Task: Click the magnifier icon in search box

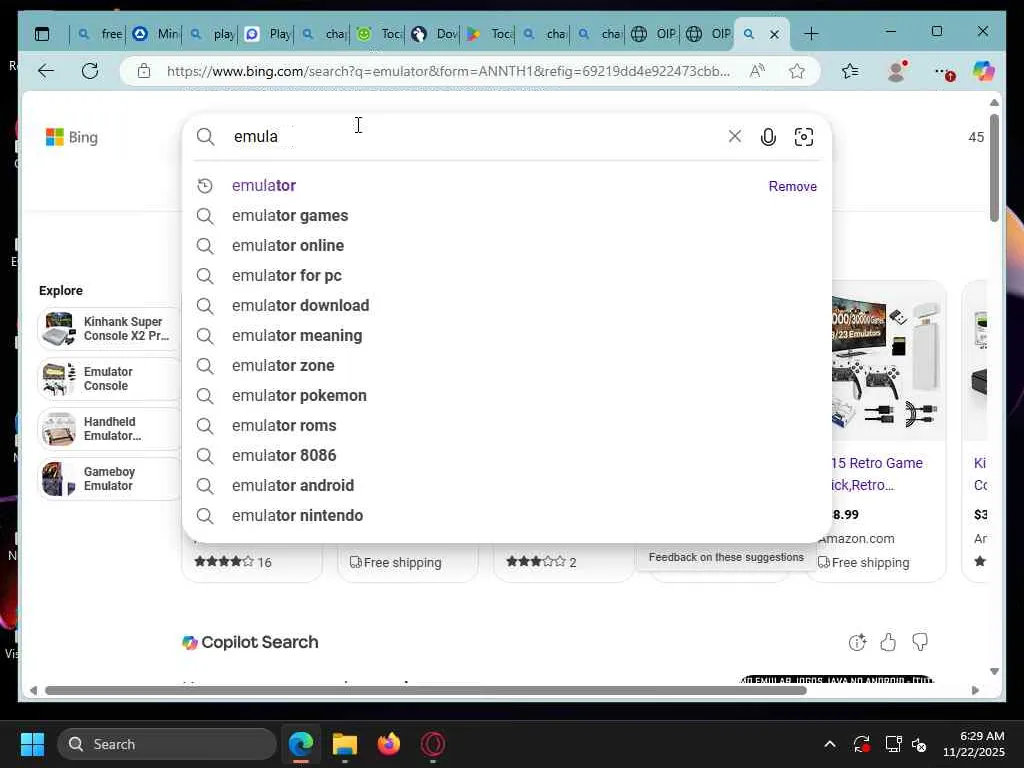Action: point(206,136)
